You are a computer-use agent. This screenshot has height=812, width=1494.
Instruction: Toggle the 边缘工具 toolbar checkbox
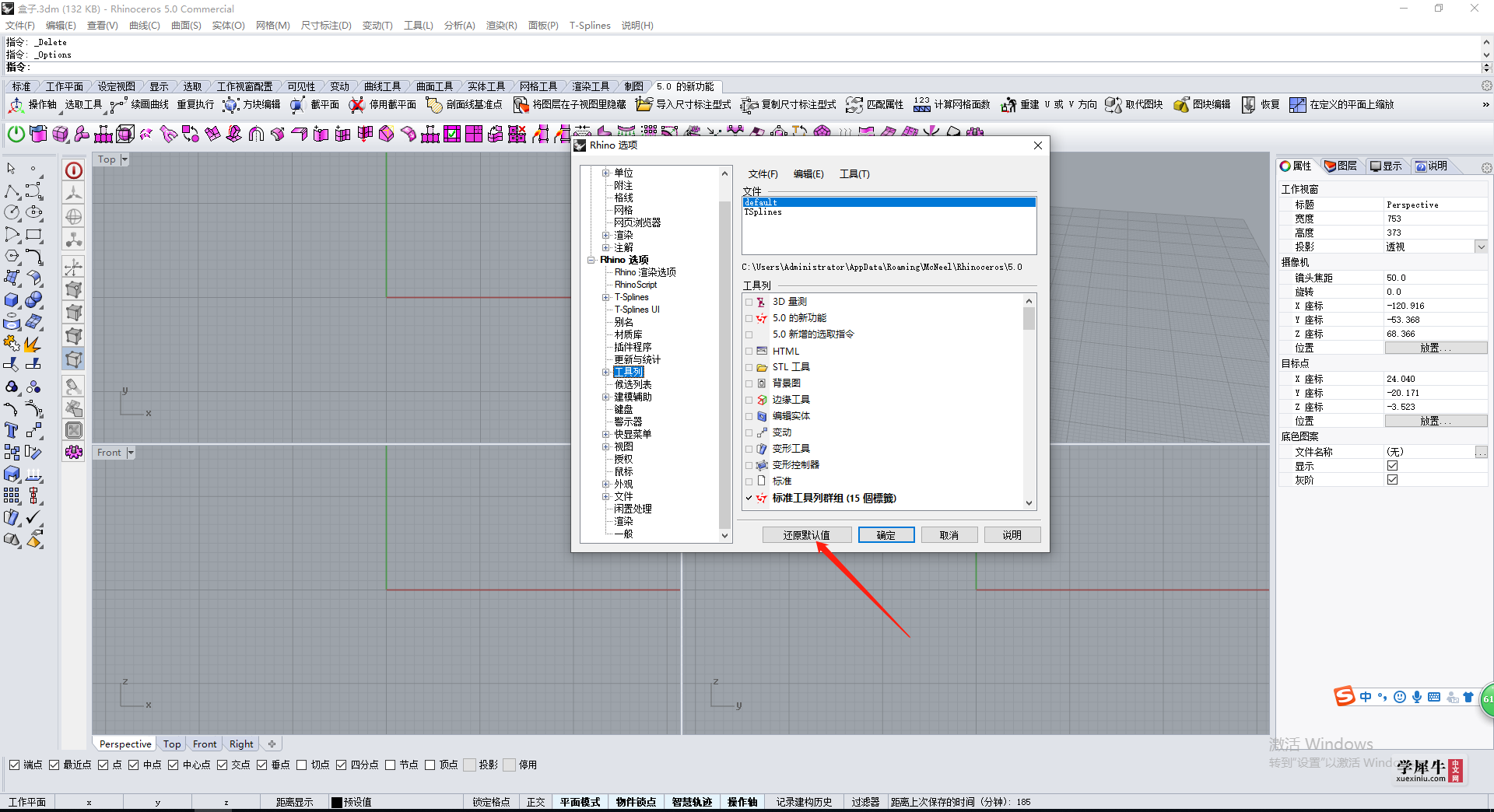pos(749,400)
